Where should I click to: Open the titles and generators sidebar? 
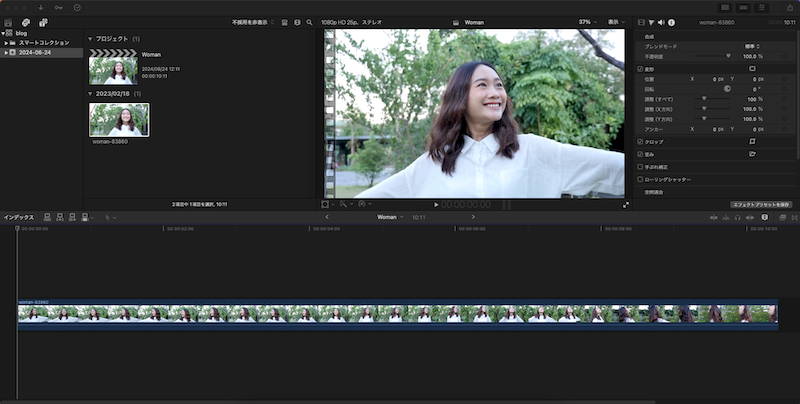43,22
